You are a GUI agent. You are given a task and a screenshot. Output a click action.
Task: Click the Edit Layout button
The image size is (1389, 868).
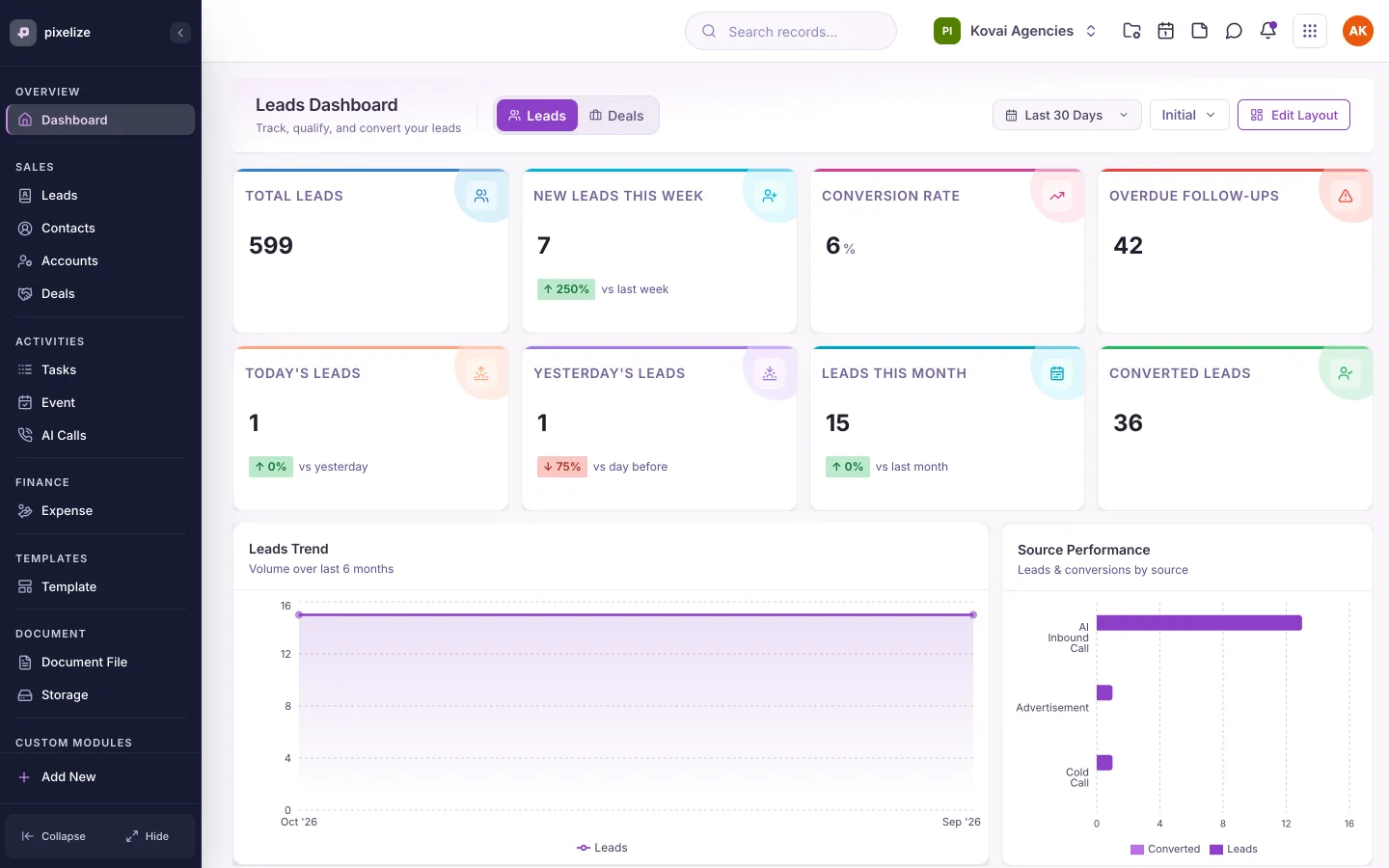point(1294,115)
